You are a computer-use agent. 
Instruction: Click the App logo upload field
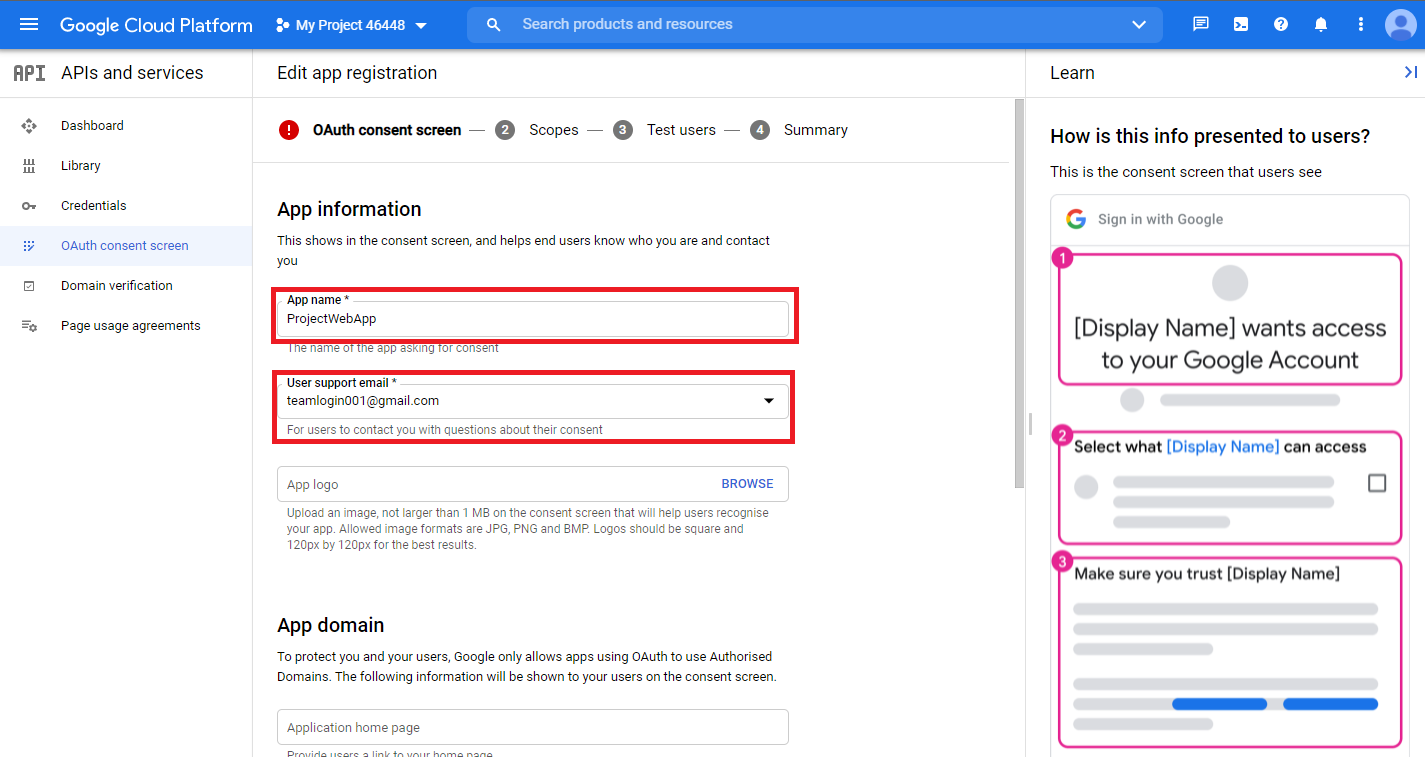click(533, 484)
